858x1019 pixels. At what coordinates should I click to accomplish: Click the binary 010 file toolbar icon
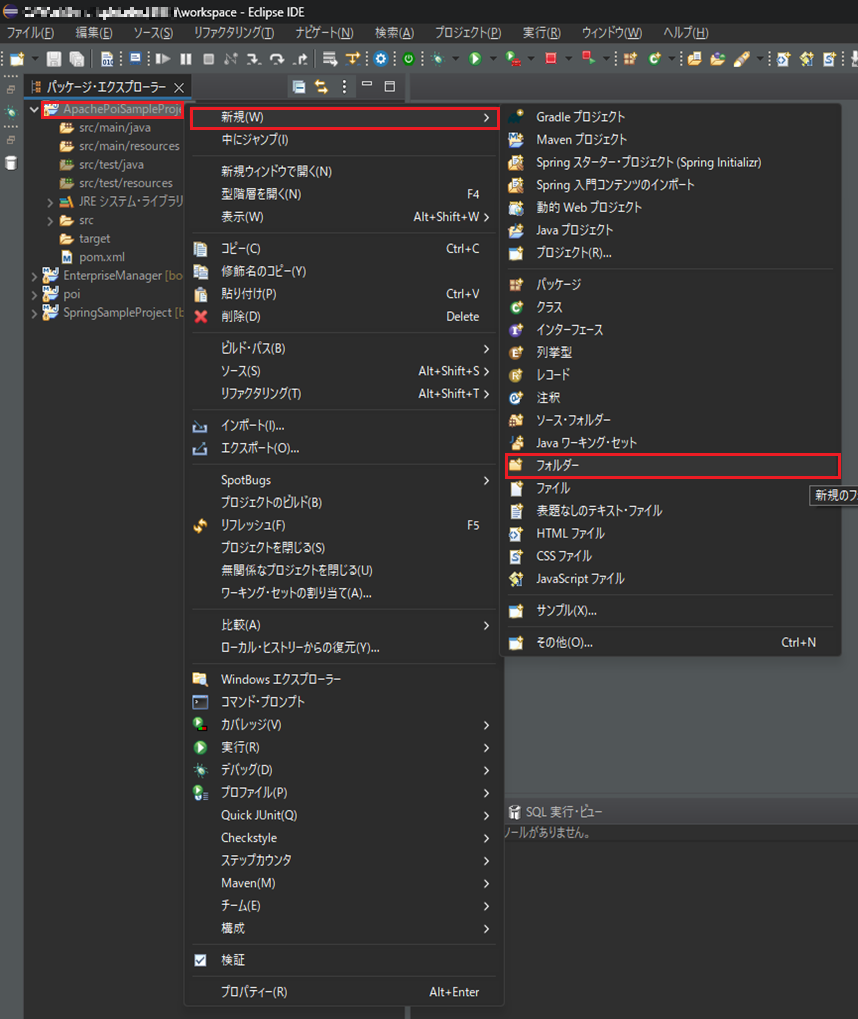pyautogui.click(x=107, y=59)
